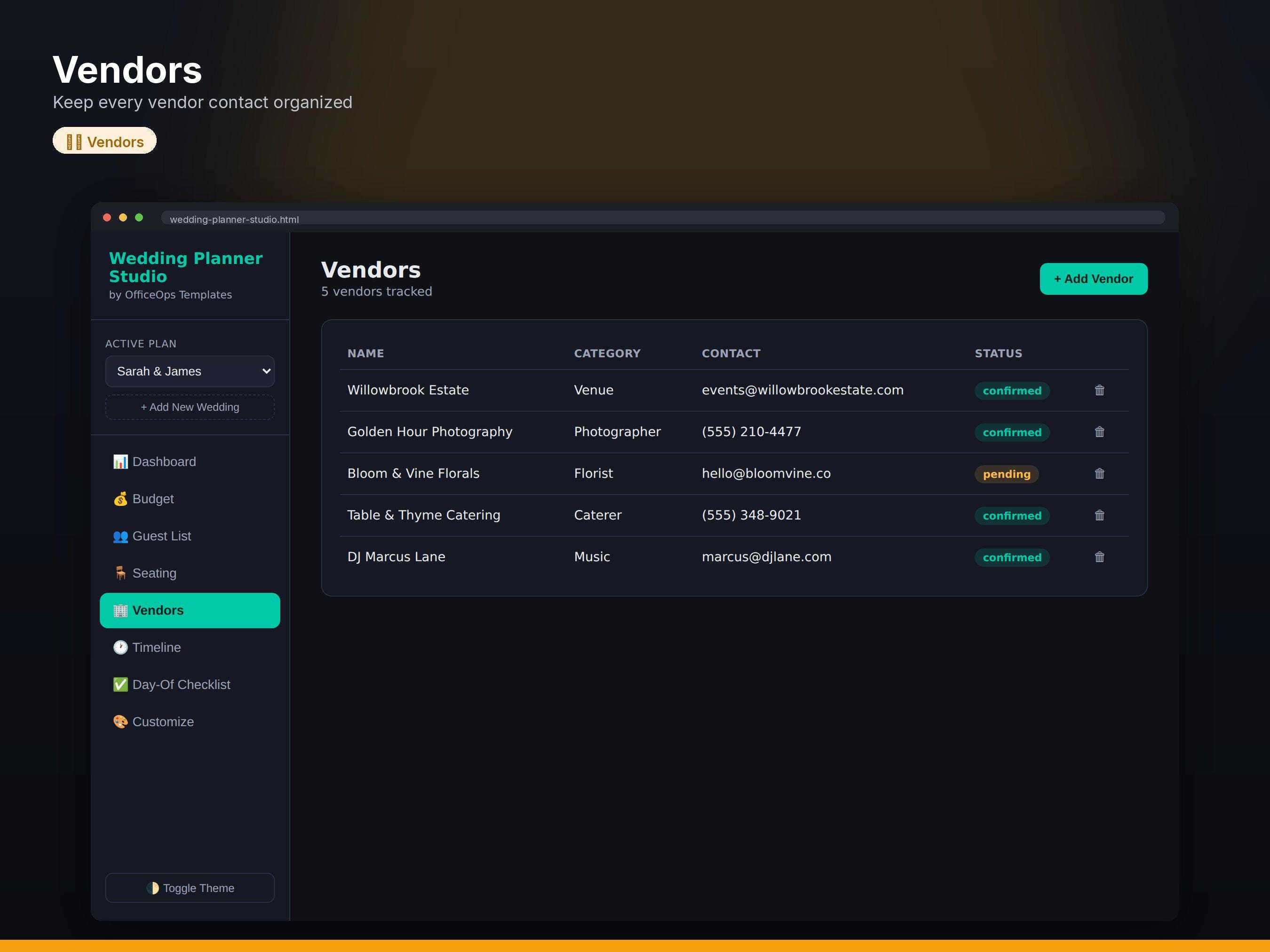Click the Wedding Planner Studio title
The width and height of the screenshot is (1270, 952).
point(185,267)
